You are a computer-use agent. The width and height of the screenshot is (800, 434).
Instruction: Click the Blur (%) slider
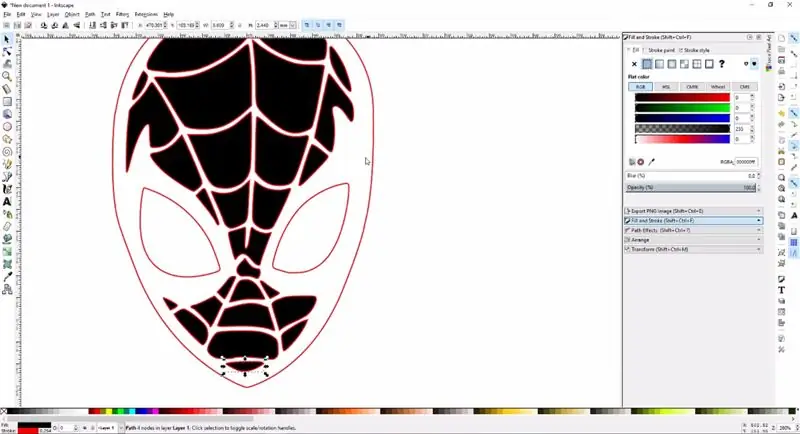click(691, 175)
